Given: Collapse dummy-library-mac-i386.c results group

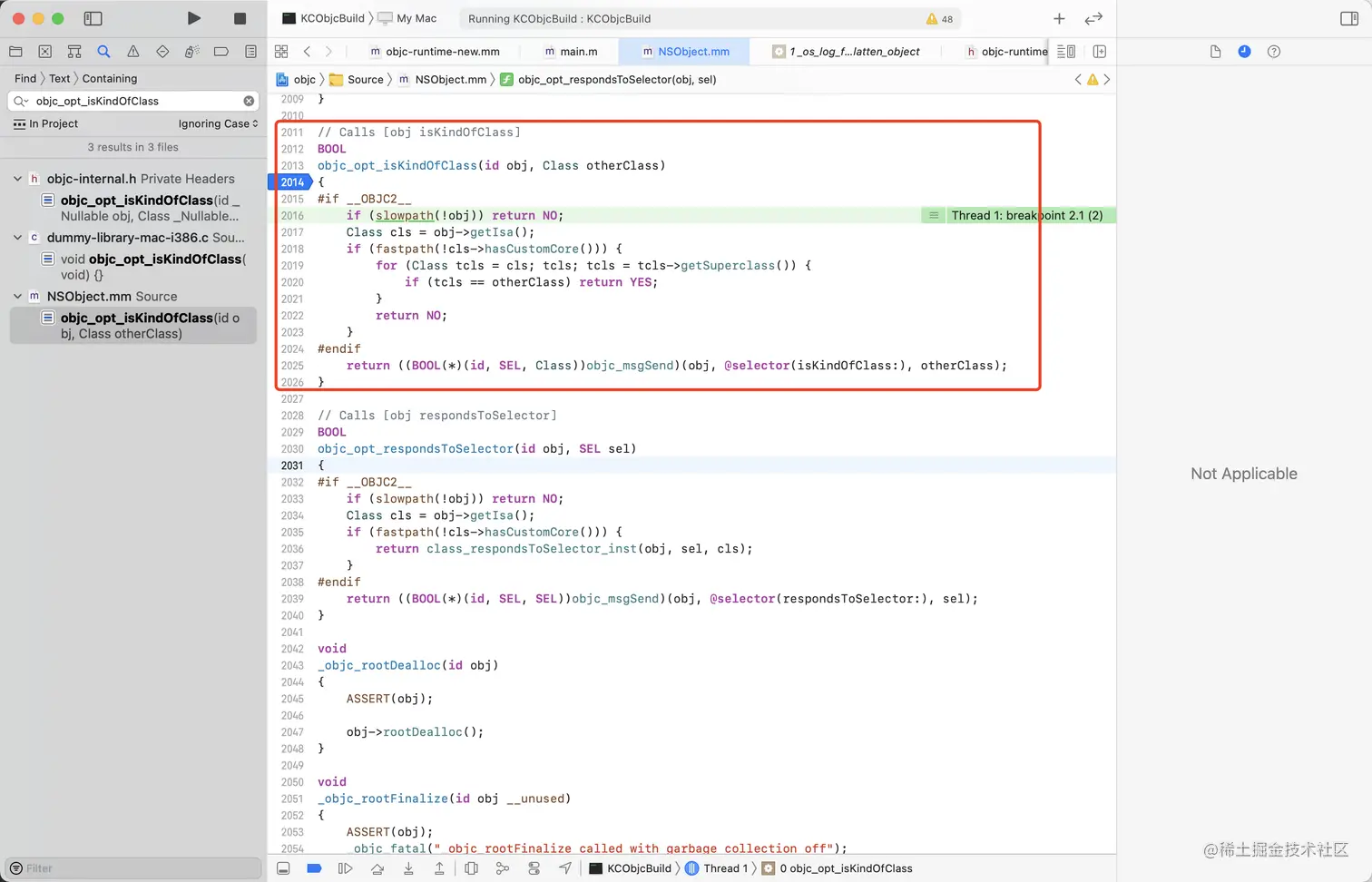Looking at the screenshot, I should pyautogui.click(x=17, y=238).
